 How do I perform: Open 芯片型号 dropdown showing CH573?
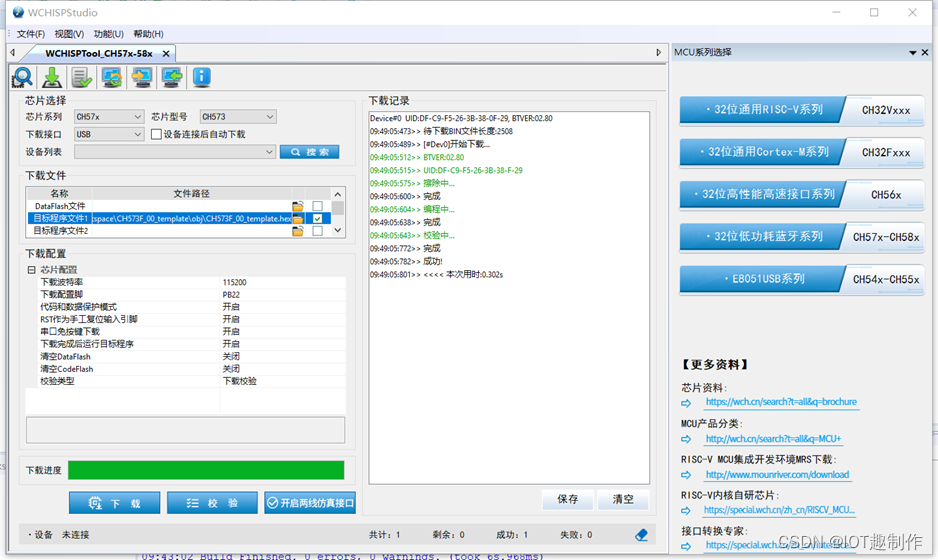tap(237, 117)
